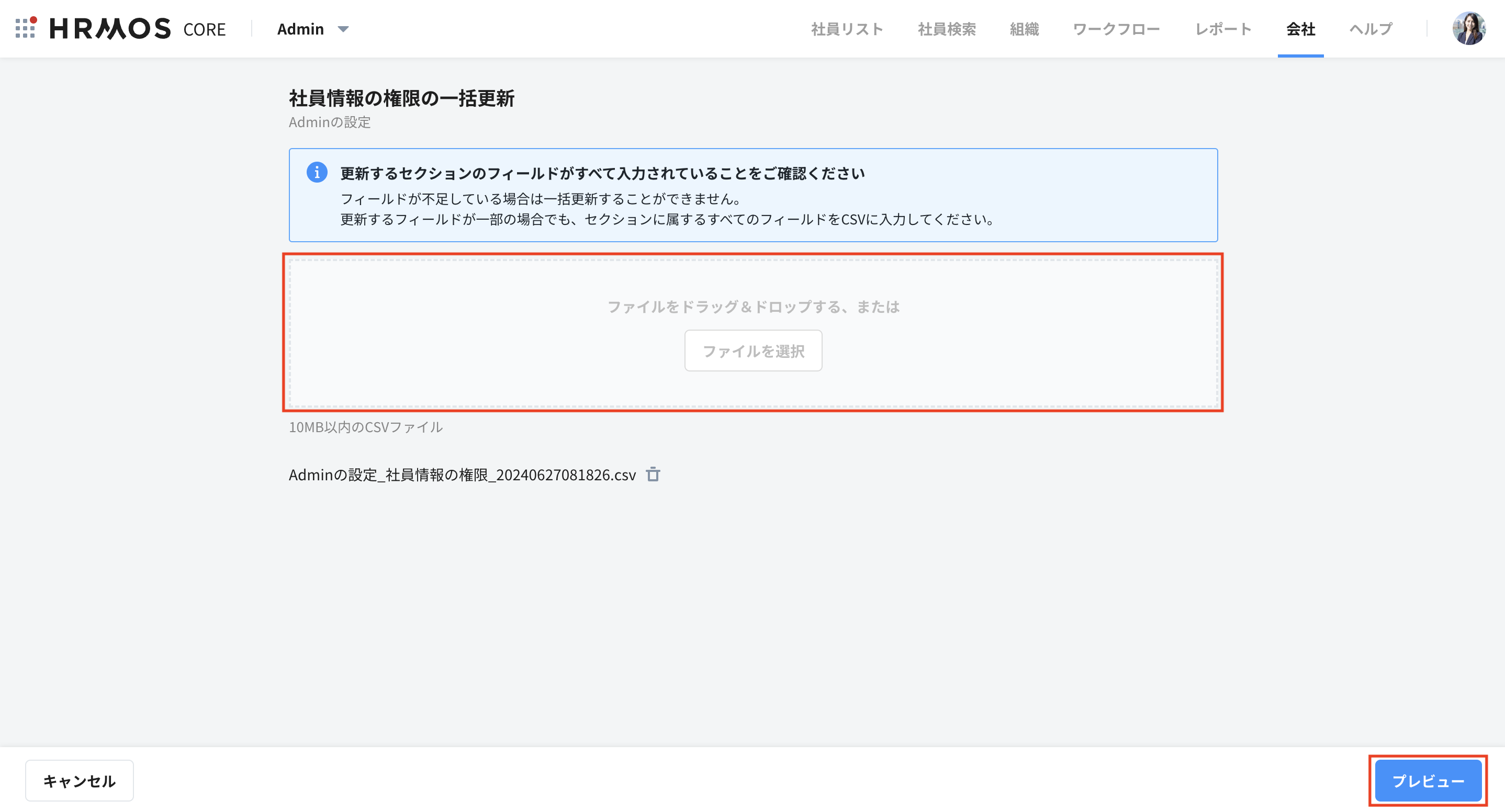Click the field completion notice banner
The image size is (1505, 812).
click(x=752, y=196)
